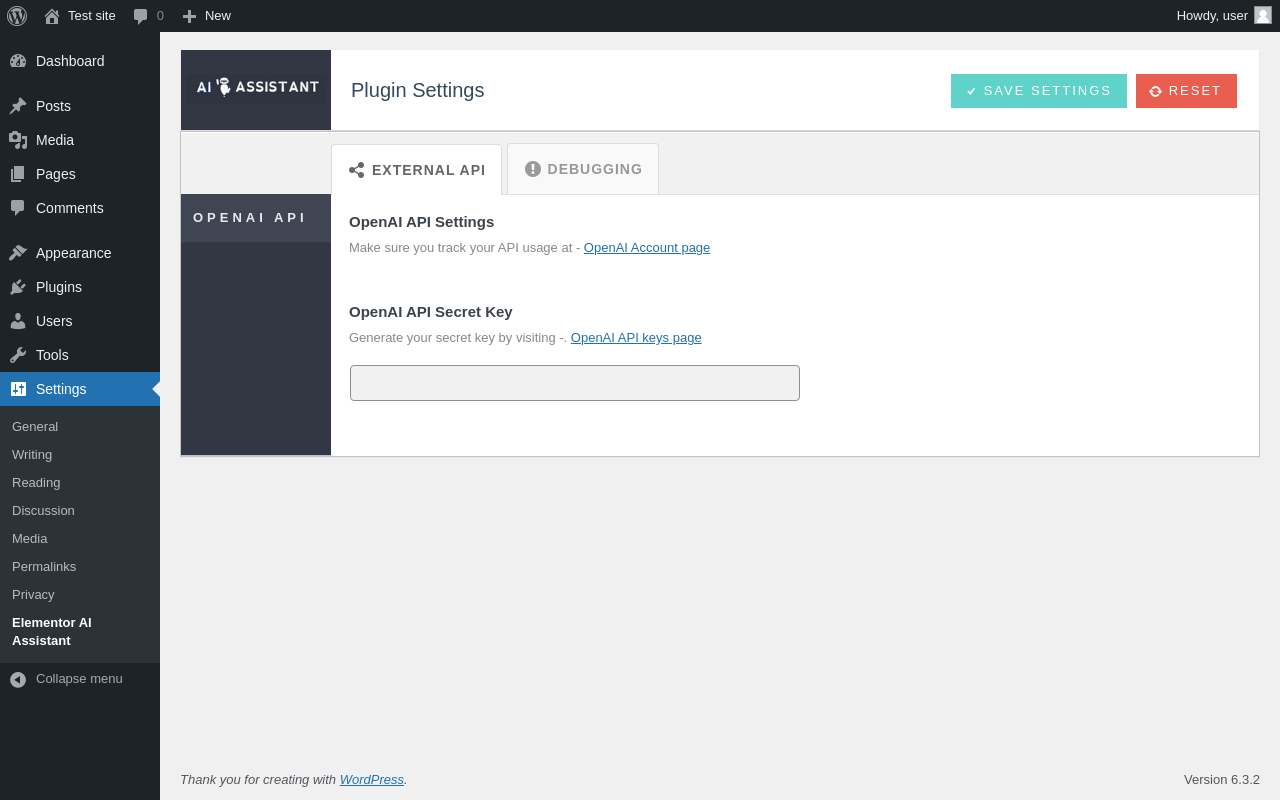Click the Save Settings button
The height and width of the screenshot is (800, 1280).
click(x=1039, y=91)
